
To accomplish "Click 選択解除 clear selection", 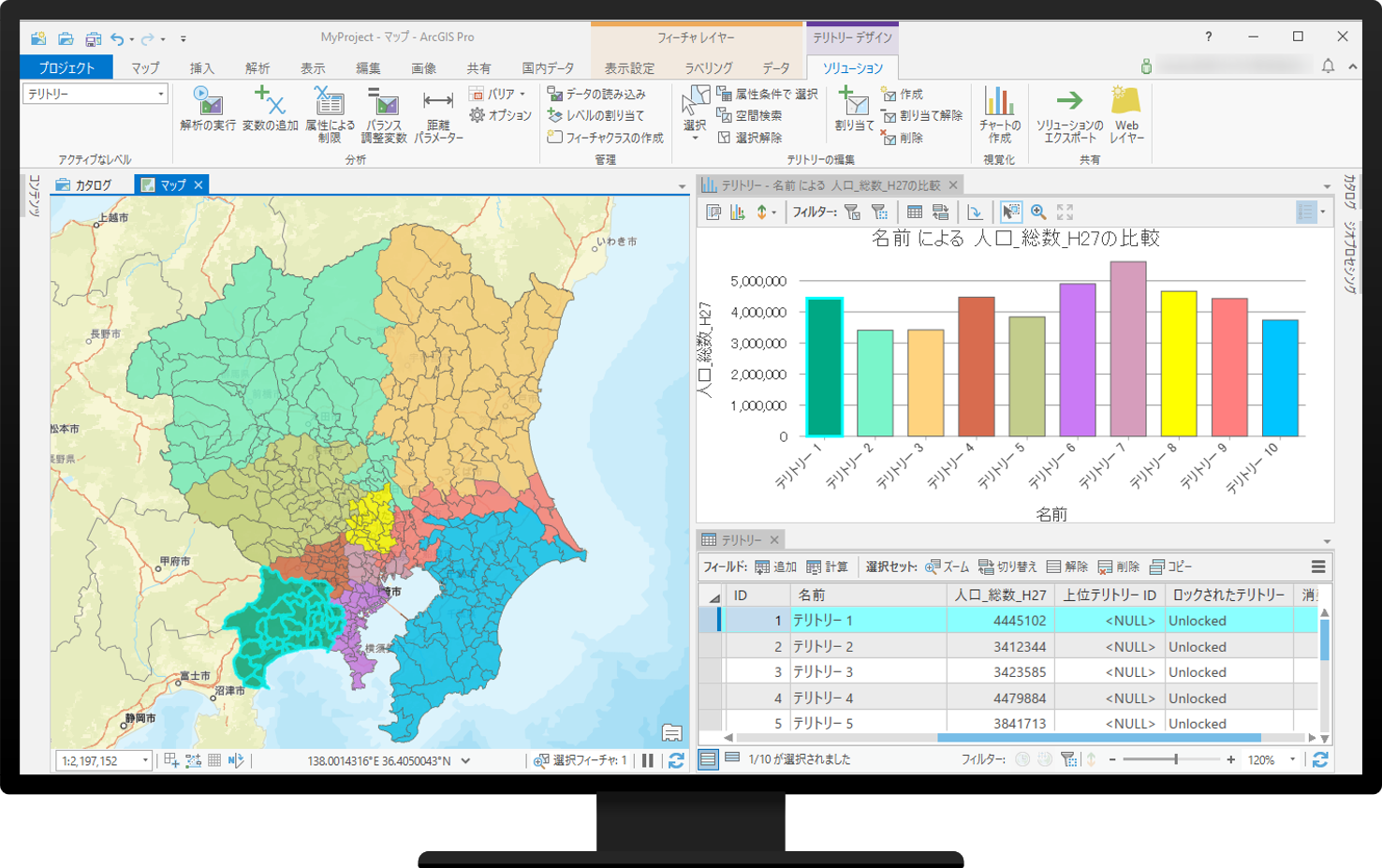I will click(749, 137).
